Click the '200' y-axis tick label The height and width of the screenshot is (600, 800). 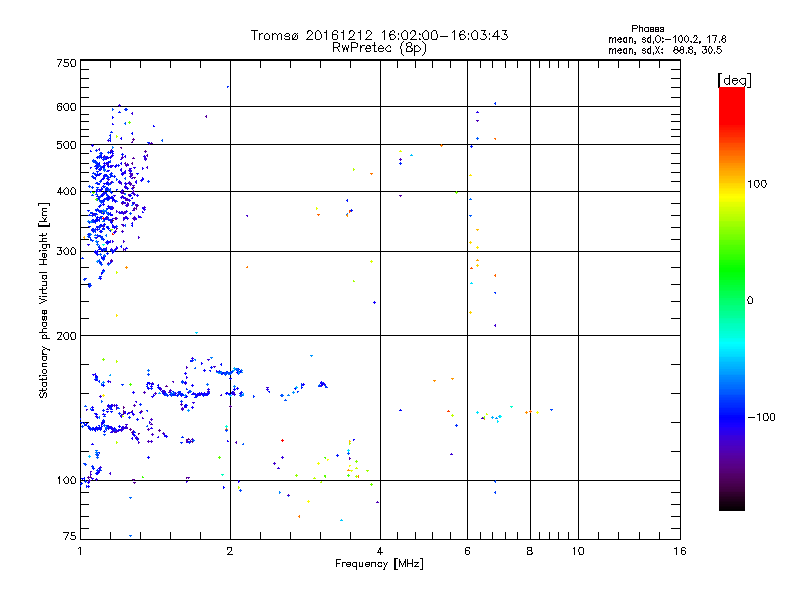[x=67, y=336]
